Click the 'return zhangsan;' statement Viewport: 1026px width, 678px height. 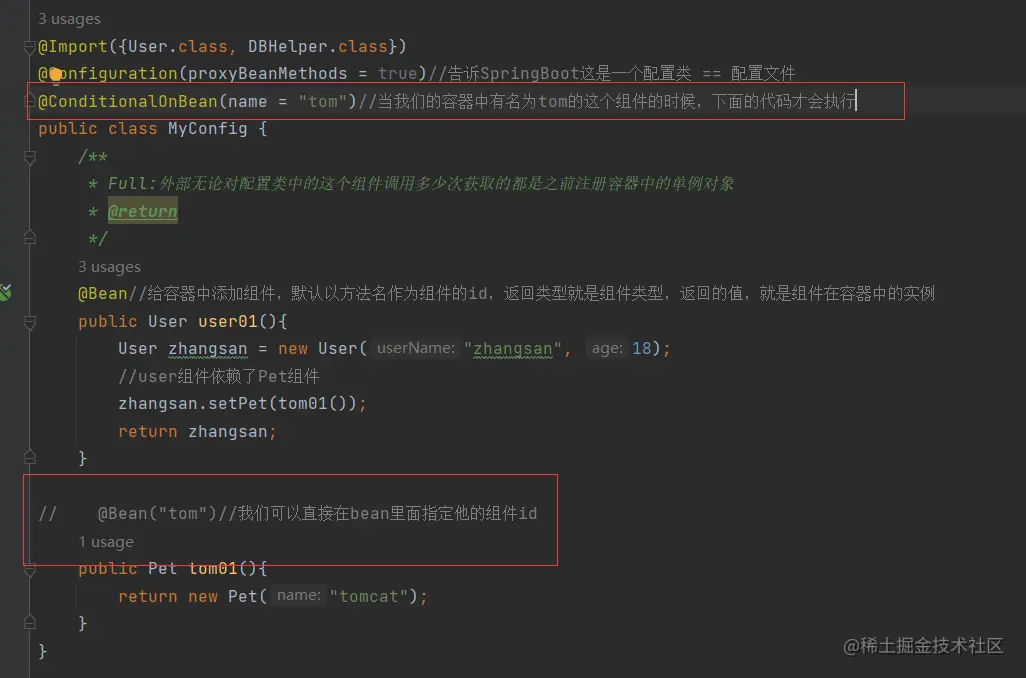[197, 431]
